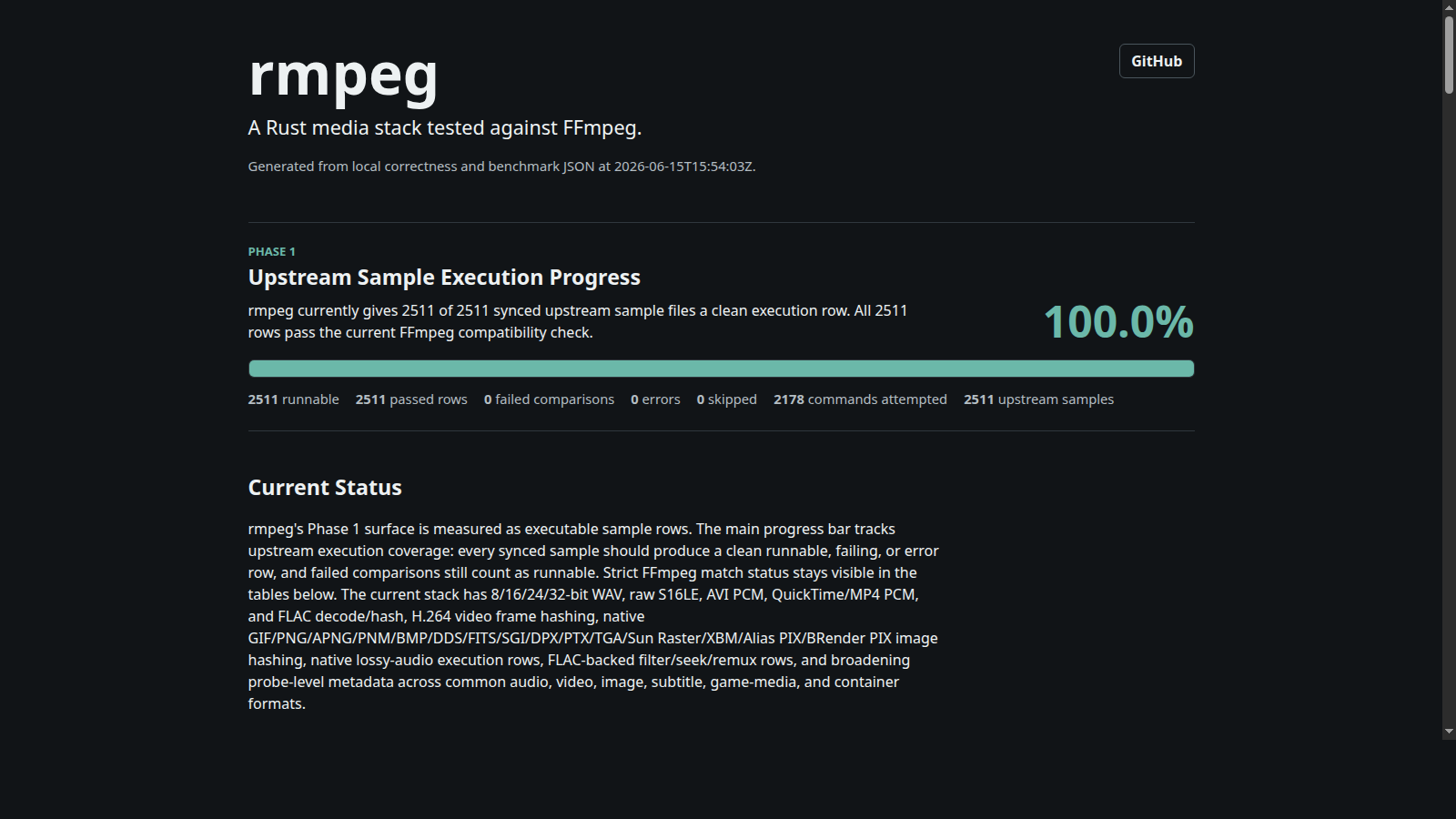Image resolution: width=1456 pixels, height=819 pixels.
Task: Click the 'A Rust media stack' tagline
Action: 445,128
